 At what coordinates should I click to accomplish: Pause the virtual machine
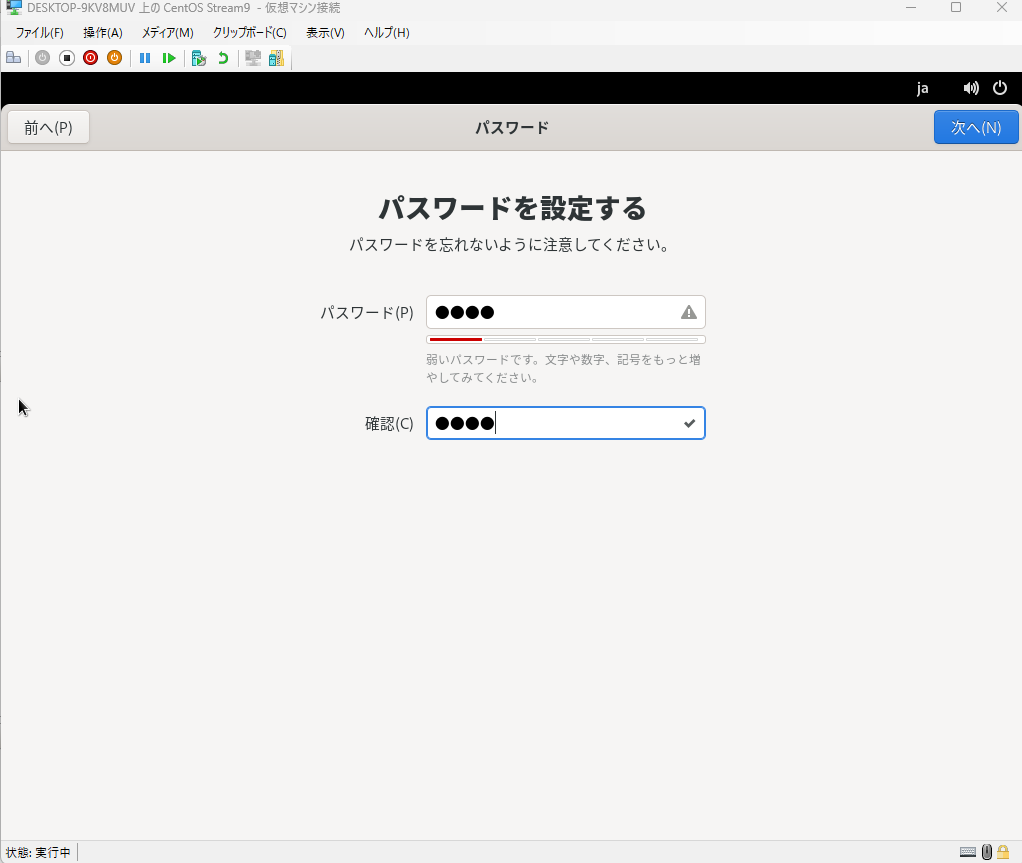[145, 58]
